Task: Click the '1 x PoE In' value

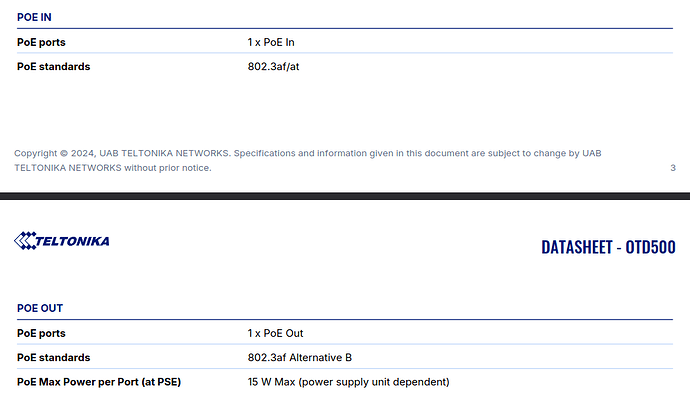Action: tap(271, 42)
